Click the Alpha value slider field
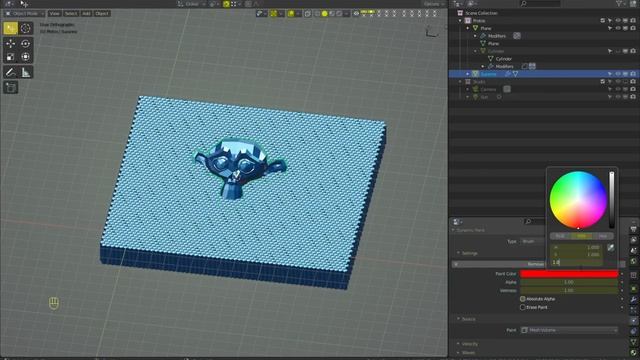Screen dimensions: 640x360 pos(569,282)
